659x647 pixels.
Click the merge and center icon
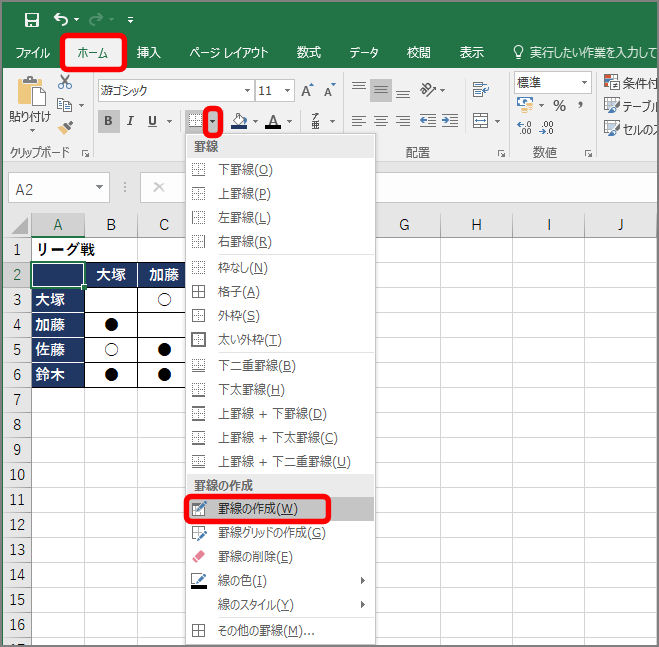pyautogui.click(x=480, y=121)
